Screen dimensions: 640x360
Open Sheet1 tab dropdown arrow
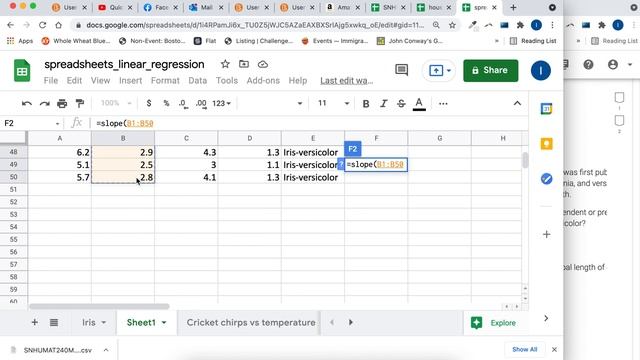(x=164, y=322)
